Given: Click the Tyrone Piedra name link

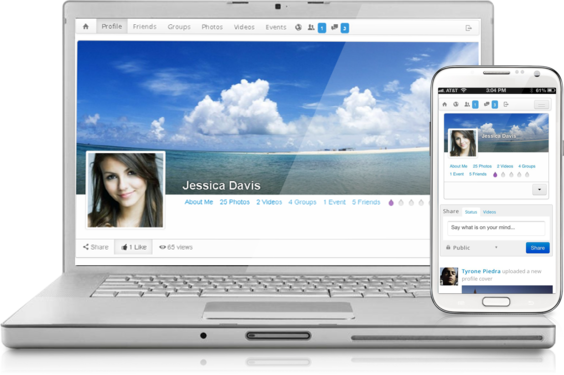Looking at the screenshot, I should (x=481, y=271).
